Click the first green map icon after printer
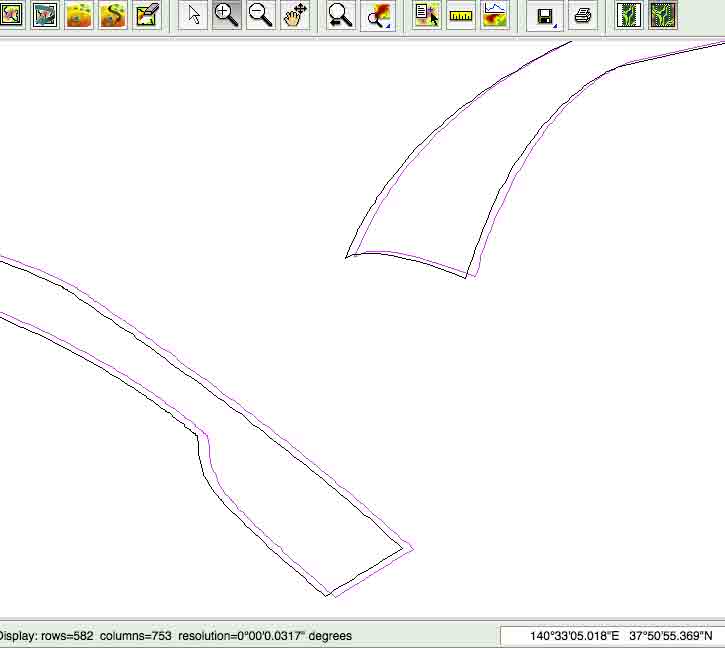Screen dimensions: 725x648 (x=629, y=15)
